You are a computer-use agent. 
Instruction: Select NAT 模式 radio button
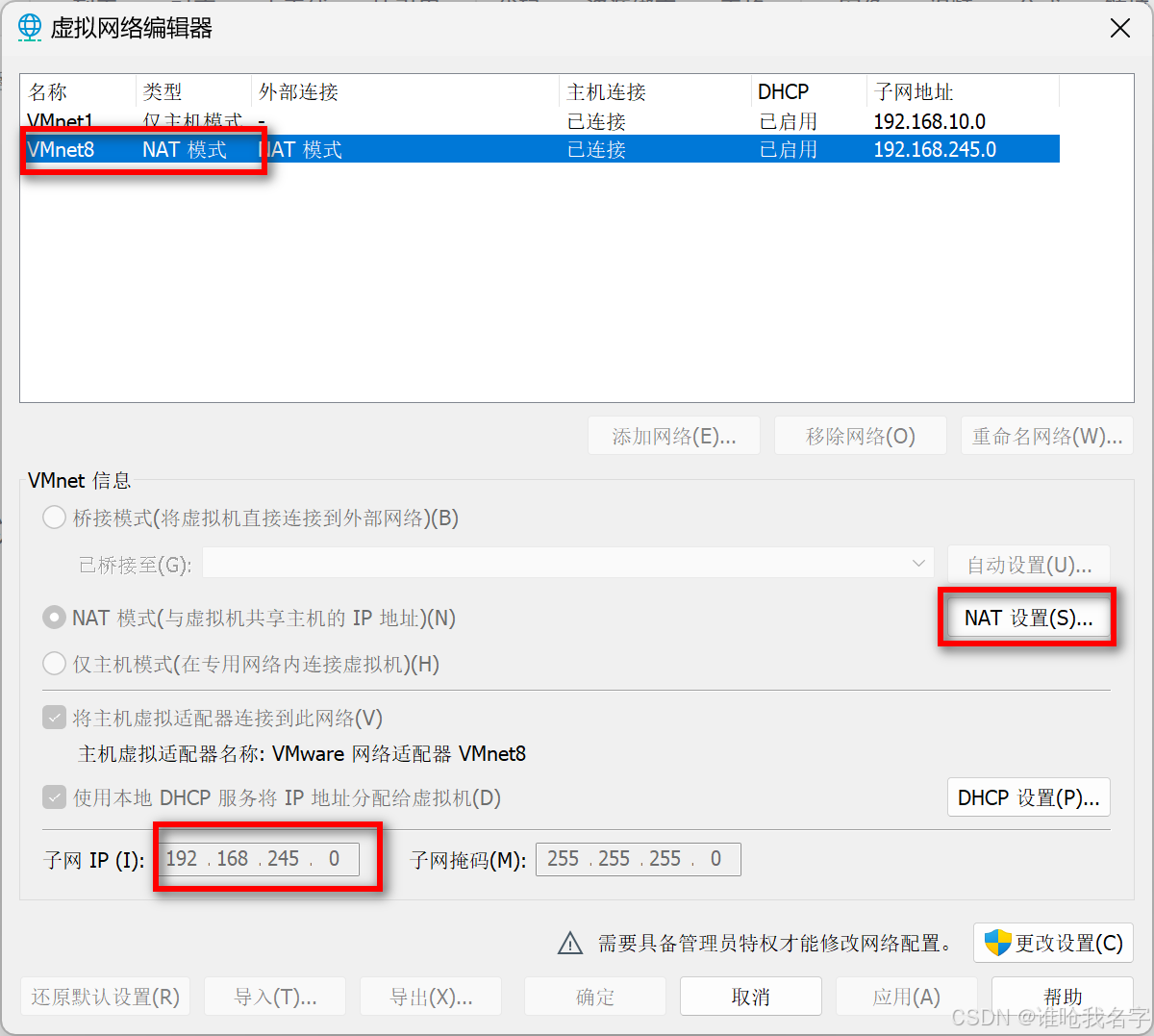55,618
